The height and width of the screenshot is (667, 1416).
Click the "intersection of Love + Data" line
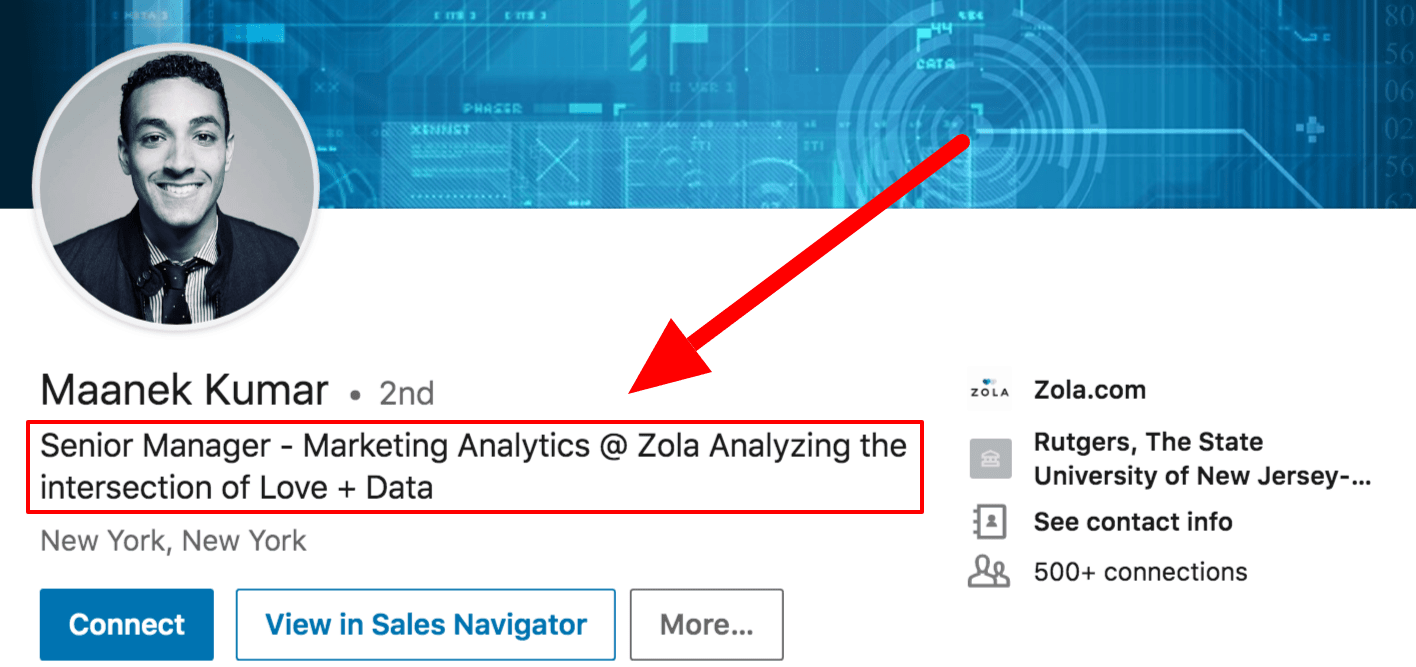(236, 489)
